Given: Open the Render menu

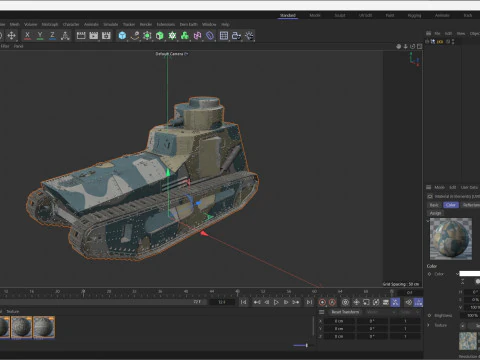Looking at the screenshot, I should (x=146, y=24).
